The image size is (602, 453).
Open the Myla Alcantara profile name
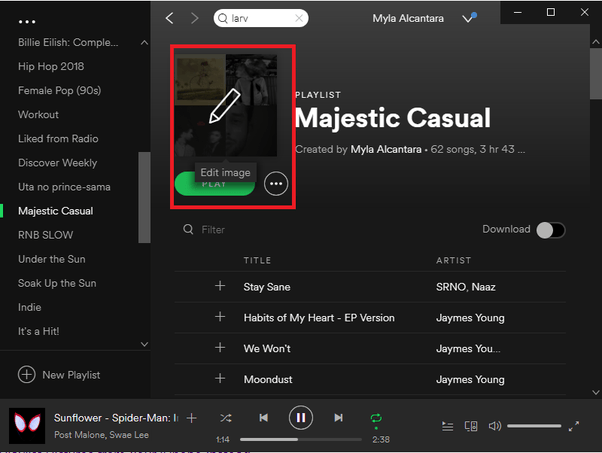408,18
